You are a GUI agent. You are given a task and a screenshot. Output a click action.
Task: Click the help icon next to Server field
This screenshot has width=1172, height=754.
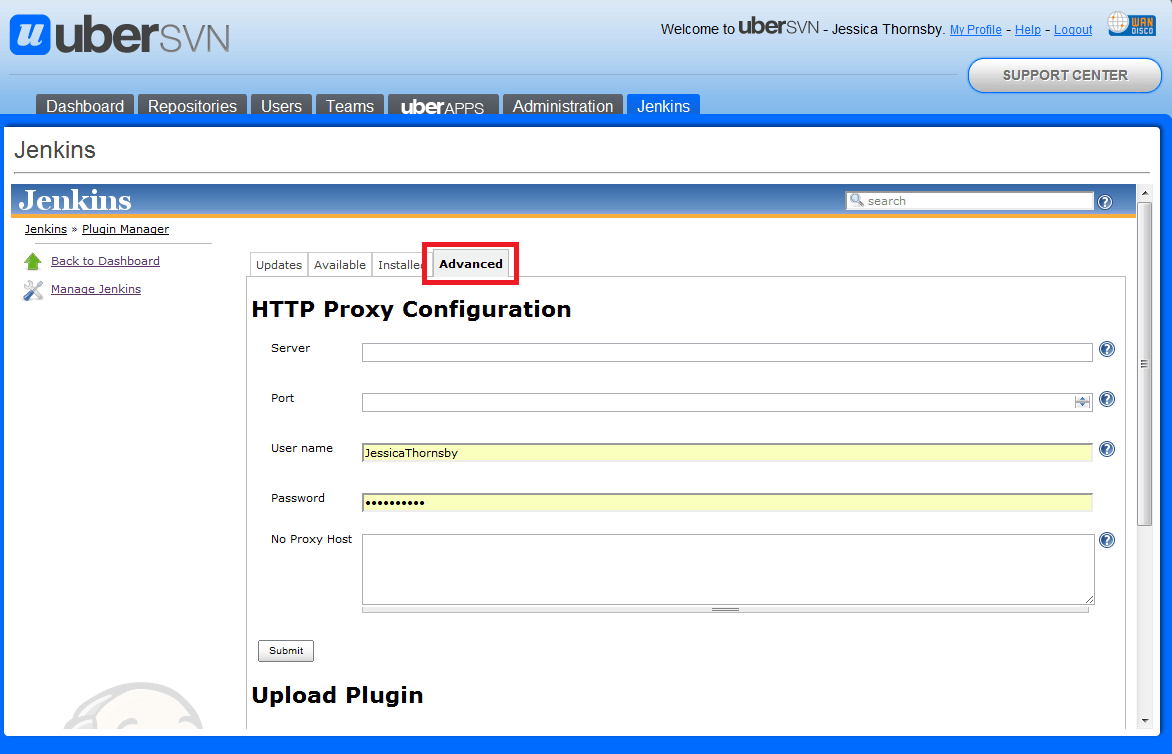1106,349
